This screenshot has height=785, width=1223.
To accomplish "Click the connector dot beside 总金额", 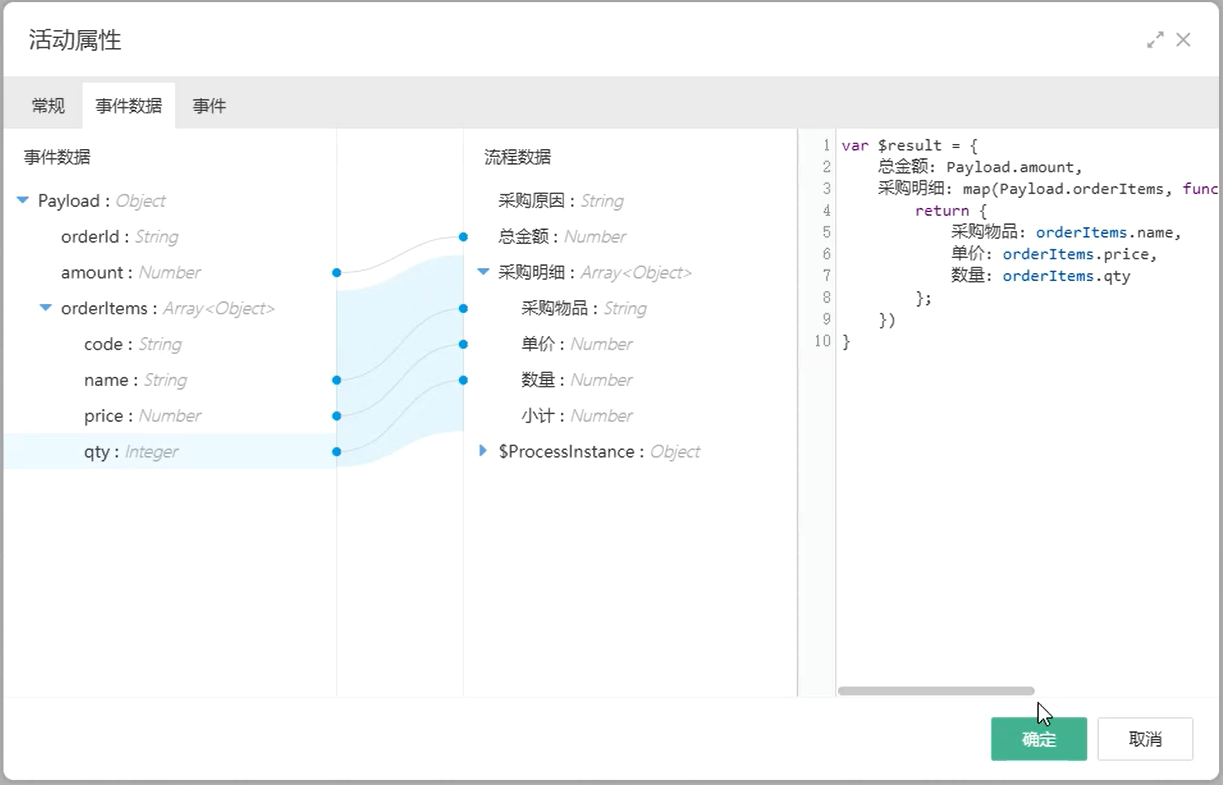I will click(x=463, y=237).
